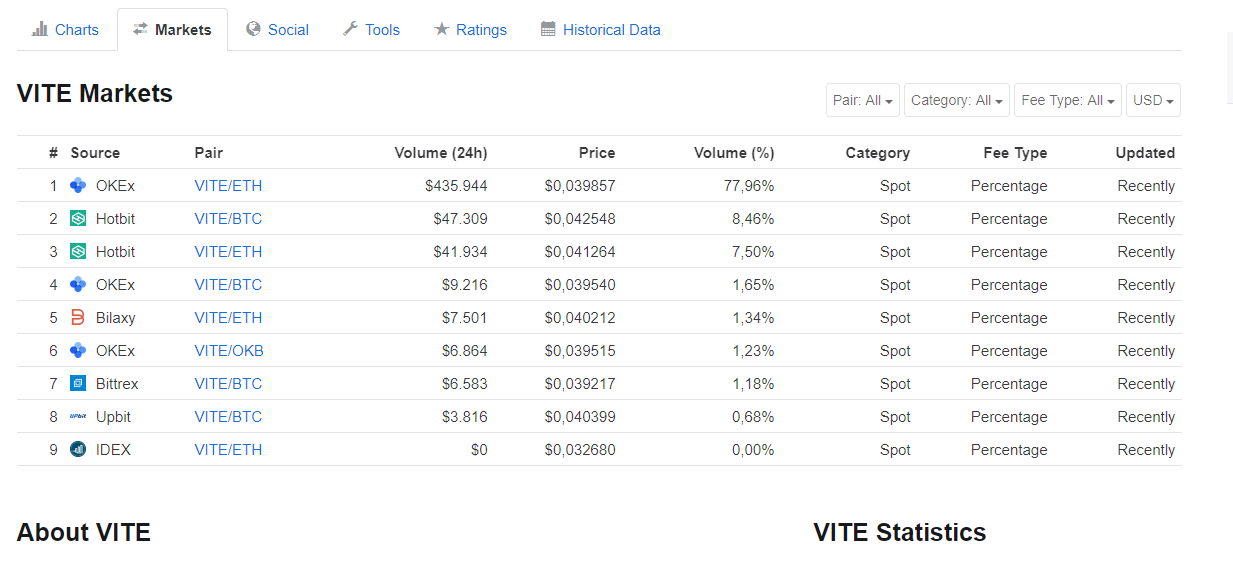Go to the Tools tab

[x=371, y=29]
